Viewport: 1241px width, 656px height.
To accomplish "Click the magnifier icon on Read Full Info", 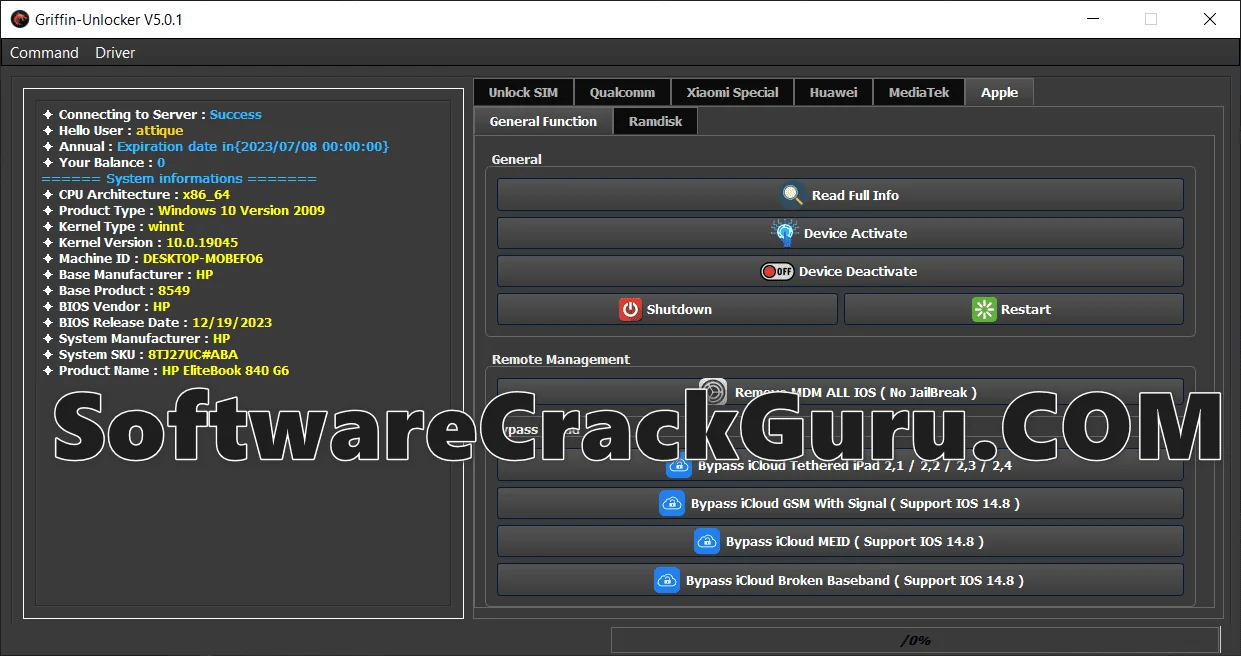I will coord(793,195).
